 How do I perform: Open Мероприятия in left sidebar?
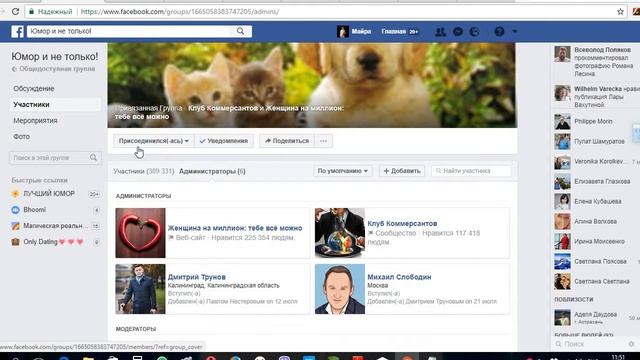[35, 120]
